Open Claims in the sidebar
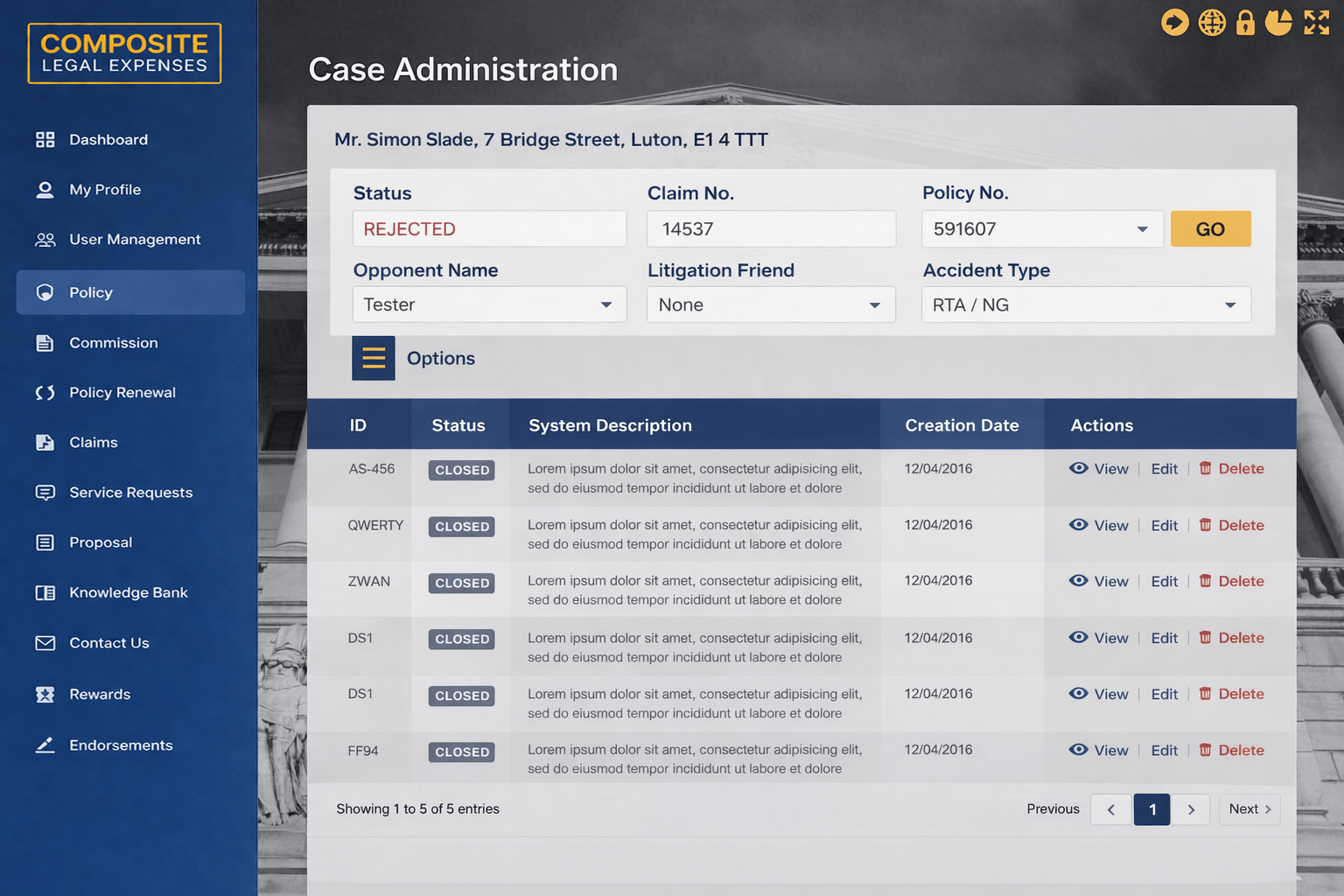 [93, 443]
